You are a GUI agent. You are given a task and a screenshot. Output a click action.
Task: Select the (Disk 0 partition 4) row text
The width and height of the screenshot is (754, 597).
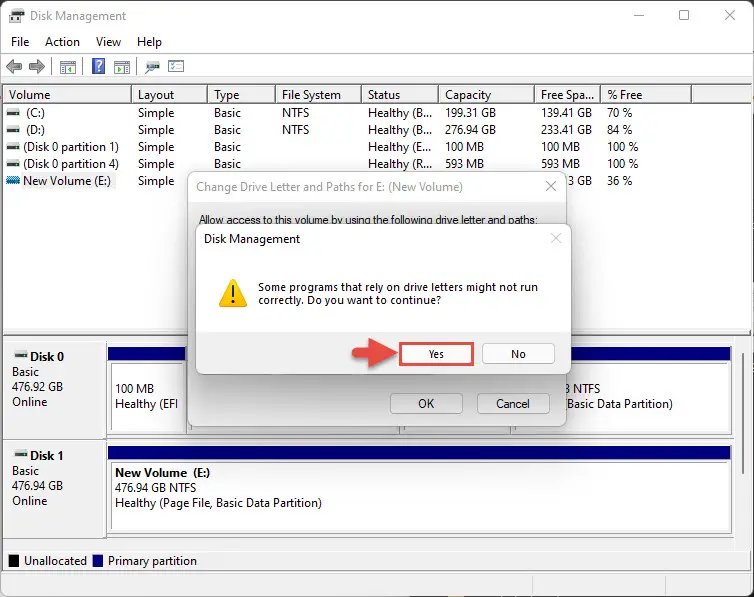coord(71,164)
